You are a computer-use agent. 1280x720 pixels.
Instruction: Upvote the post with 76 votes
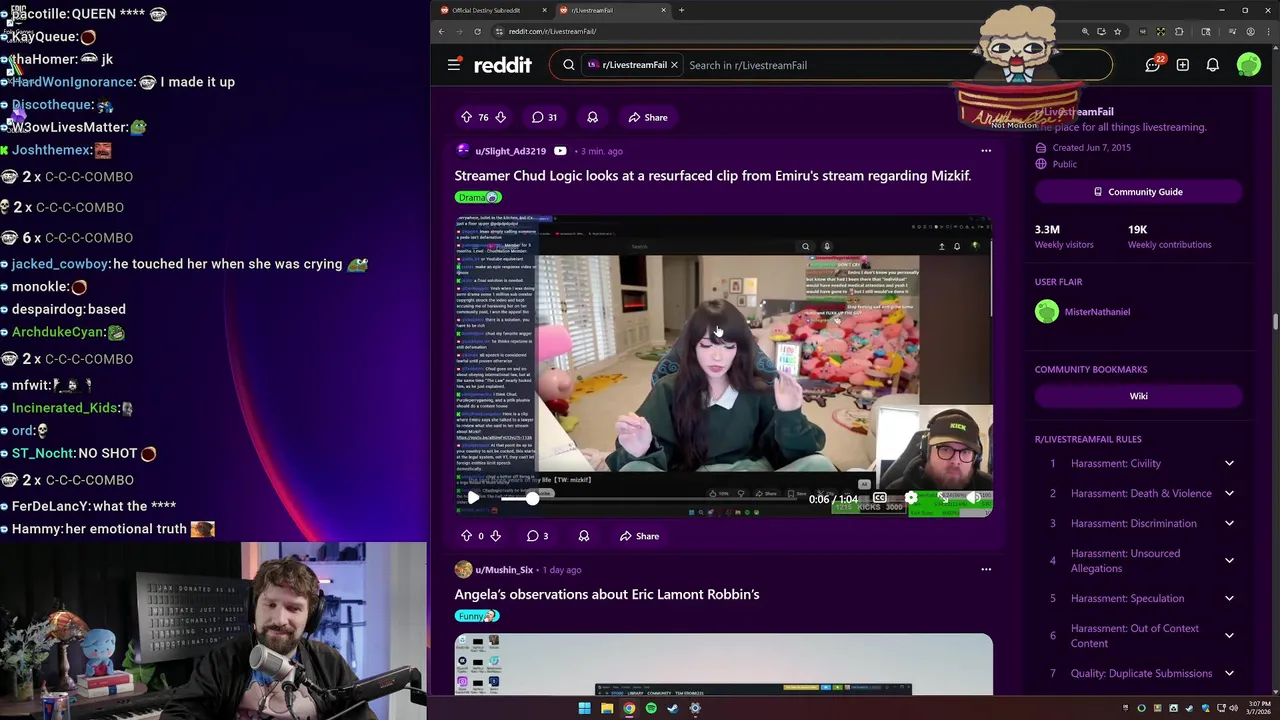(x=466, y=117)
